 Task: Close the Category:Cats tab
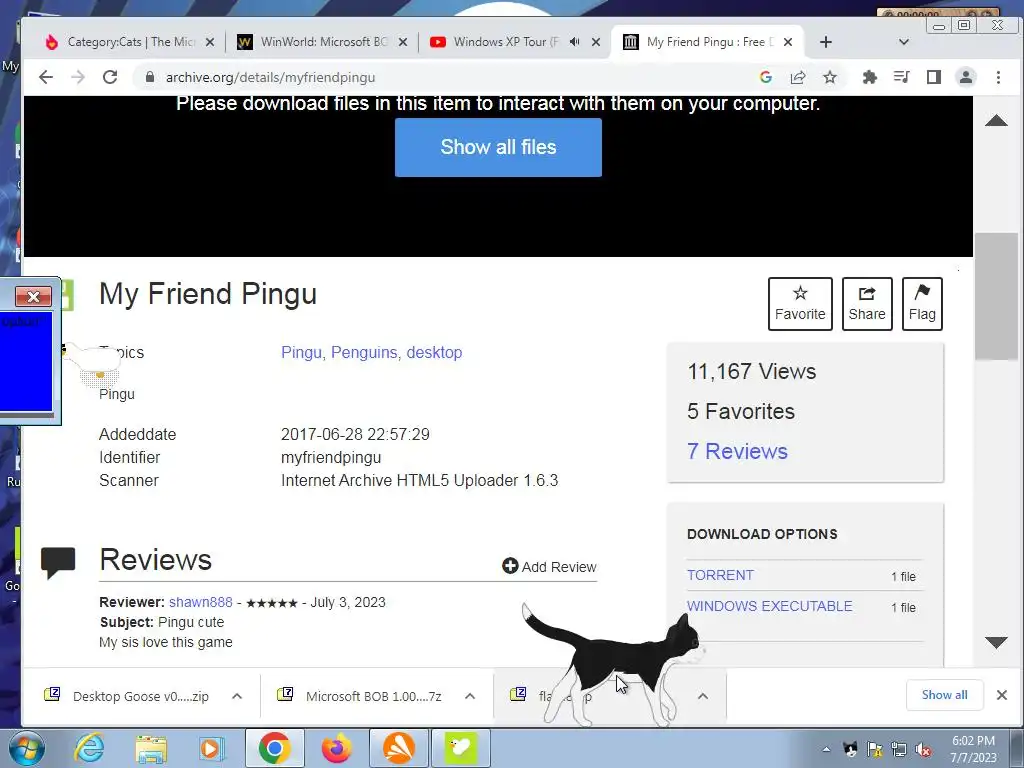[x=210, y=42]
